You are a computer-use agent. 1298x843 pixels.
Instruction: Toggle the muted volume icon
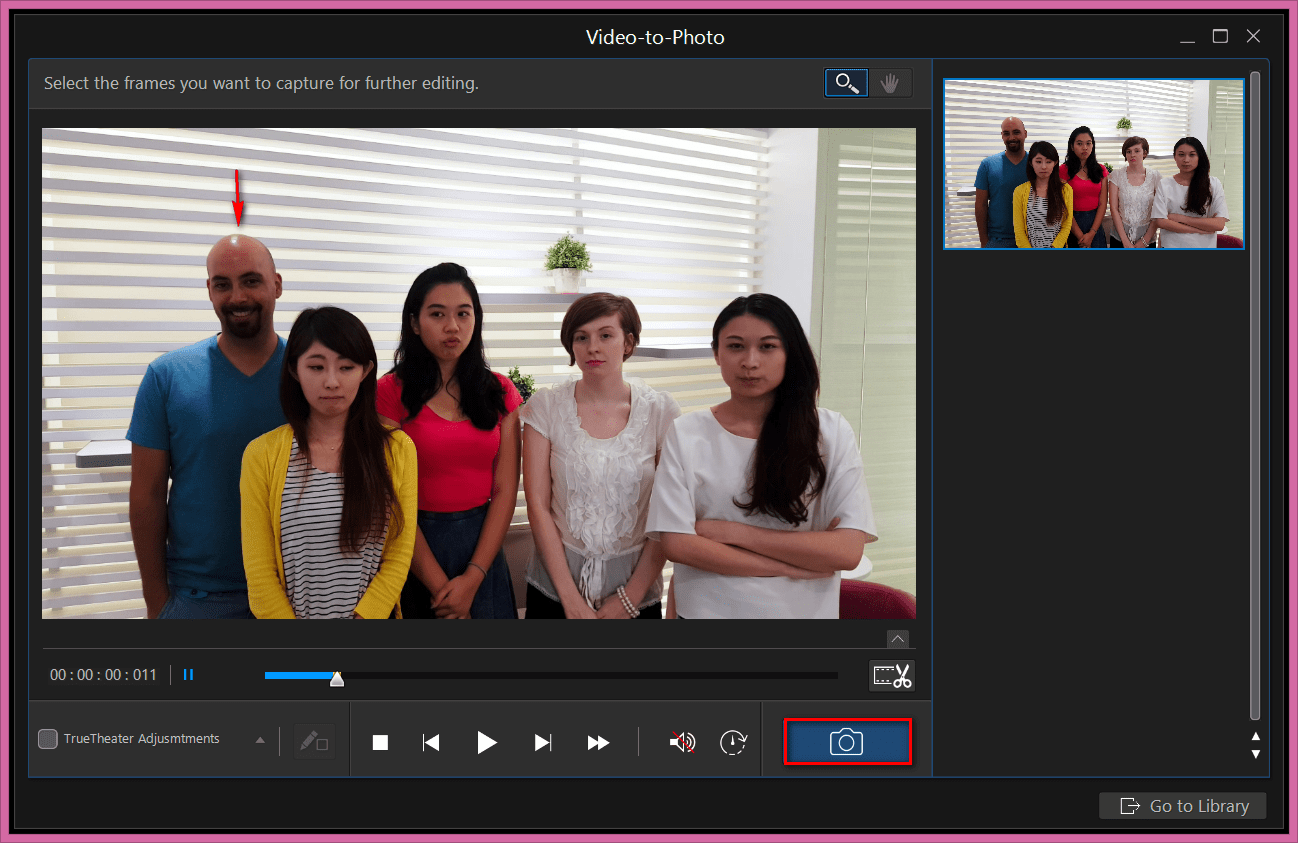[682, 742]
